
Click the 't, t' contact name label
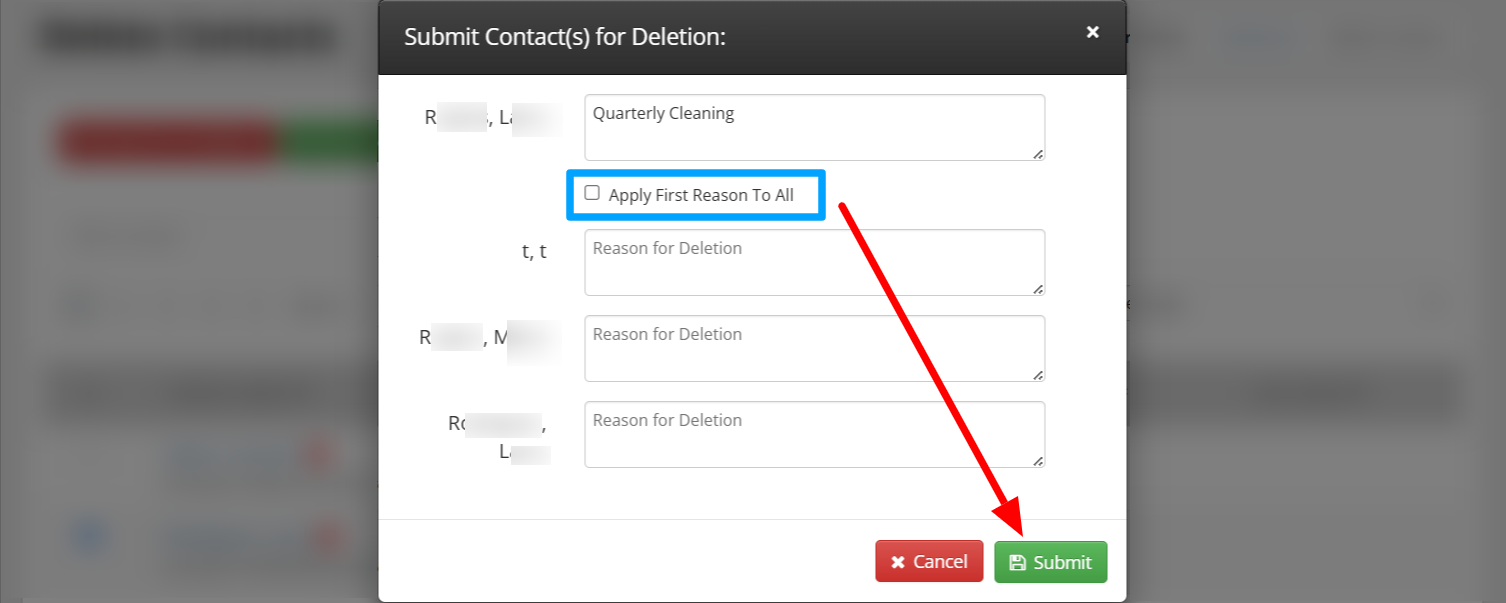click(x=534, y=251)
